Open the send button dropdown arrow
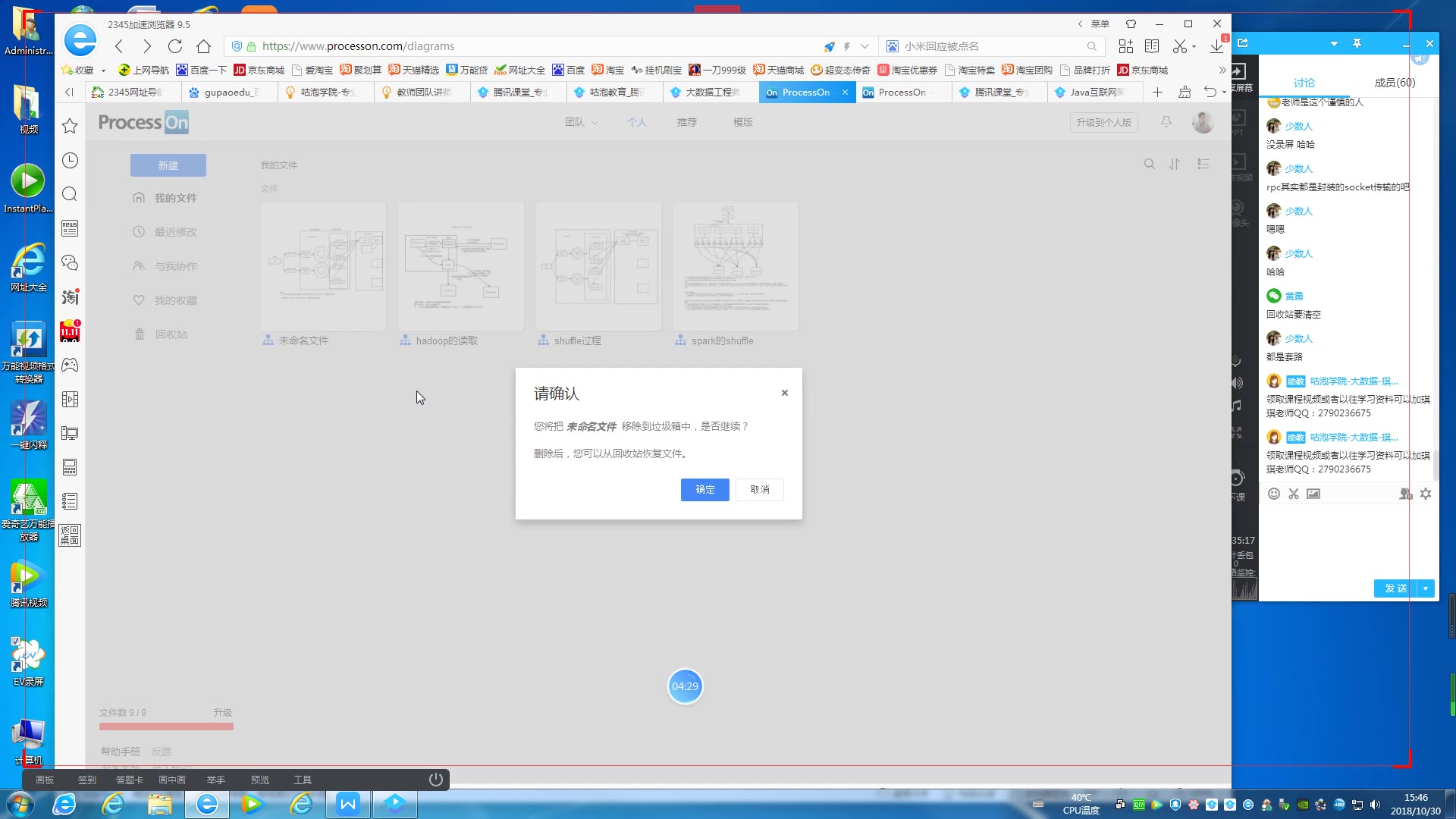This screenshot has width=1456, height=819. tap(1426, 588)
